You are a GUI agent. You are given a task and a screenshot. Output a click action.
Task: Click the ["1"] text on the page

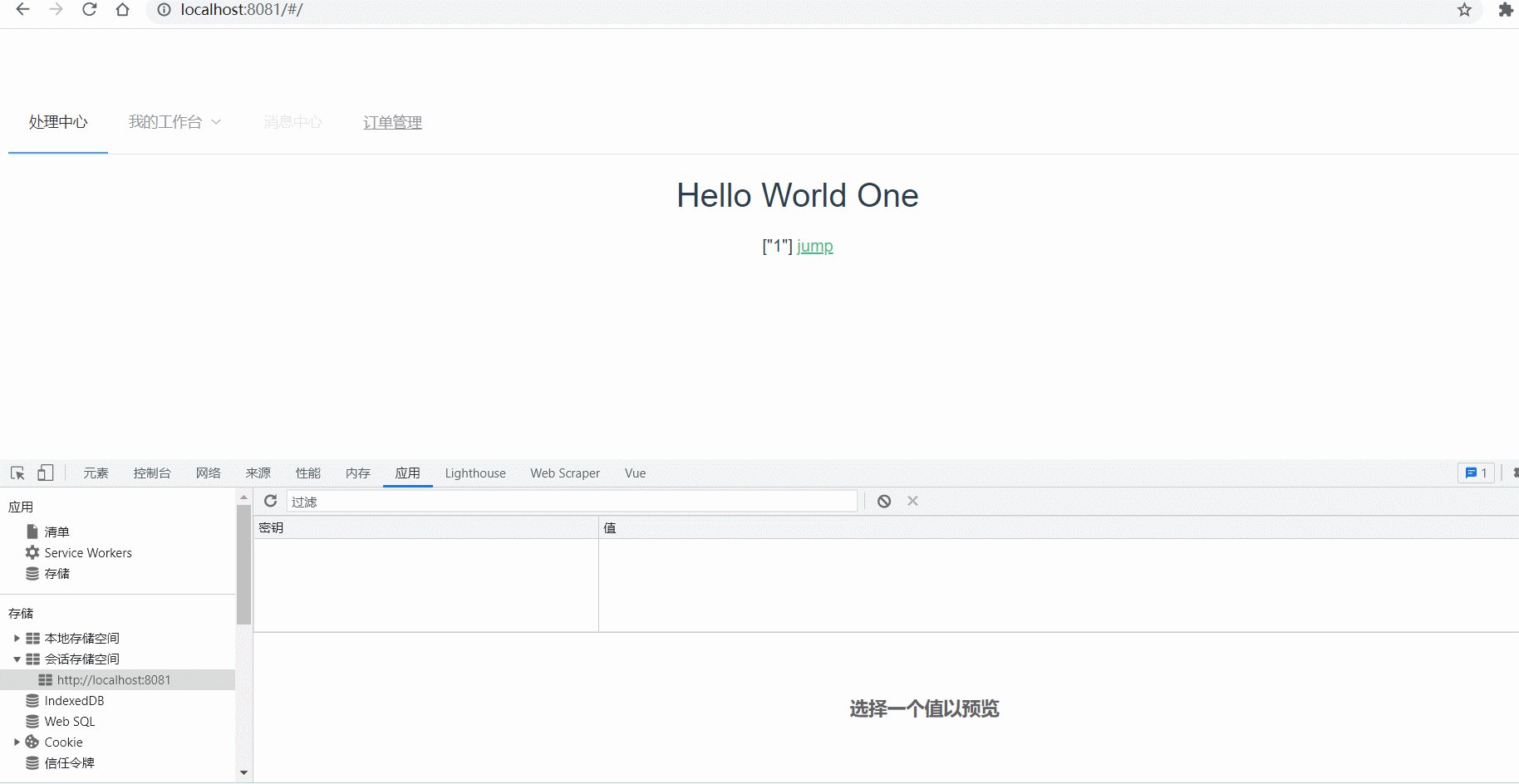(x=777, y=247)
